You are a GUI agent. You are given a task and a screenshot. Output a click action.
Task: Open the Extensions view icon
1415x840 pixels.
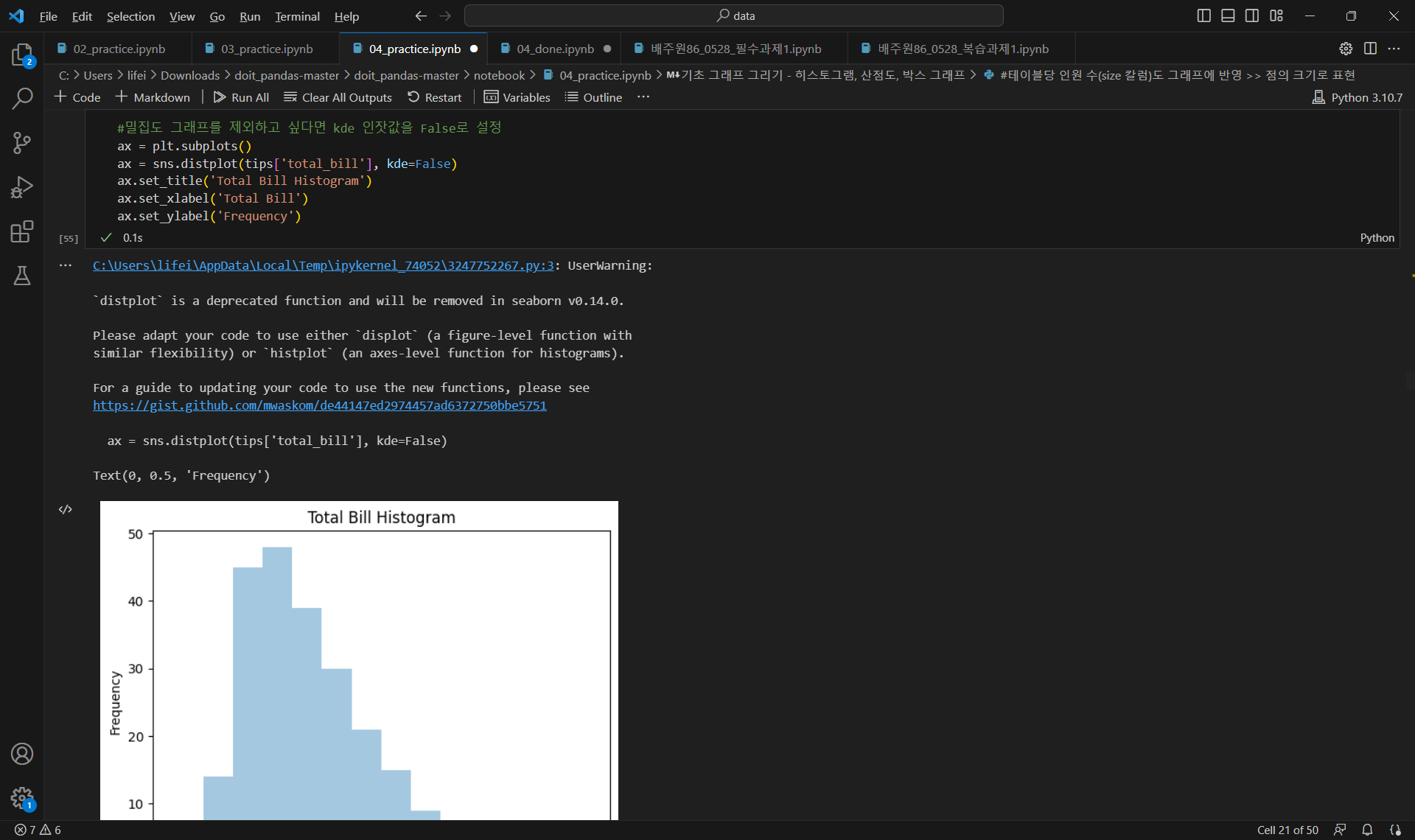coord(22,231)
